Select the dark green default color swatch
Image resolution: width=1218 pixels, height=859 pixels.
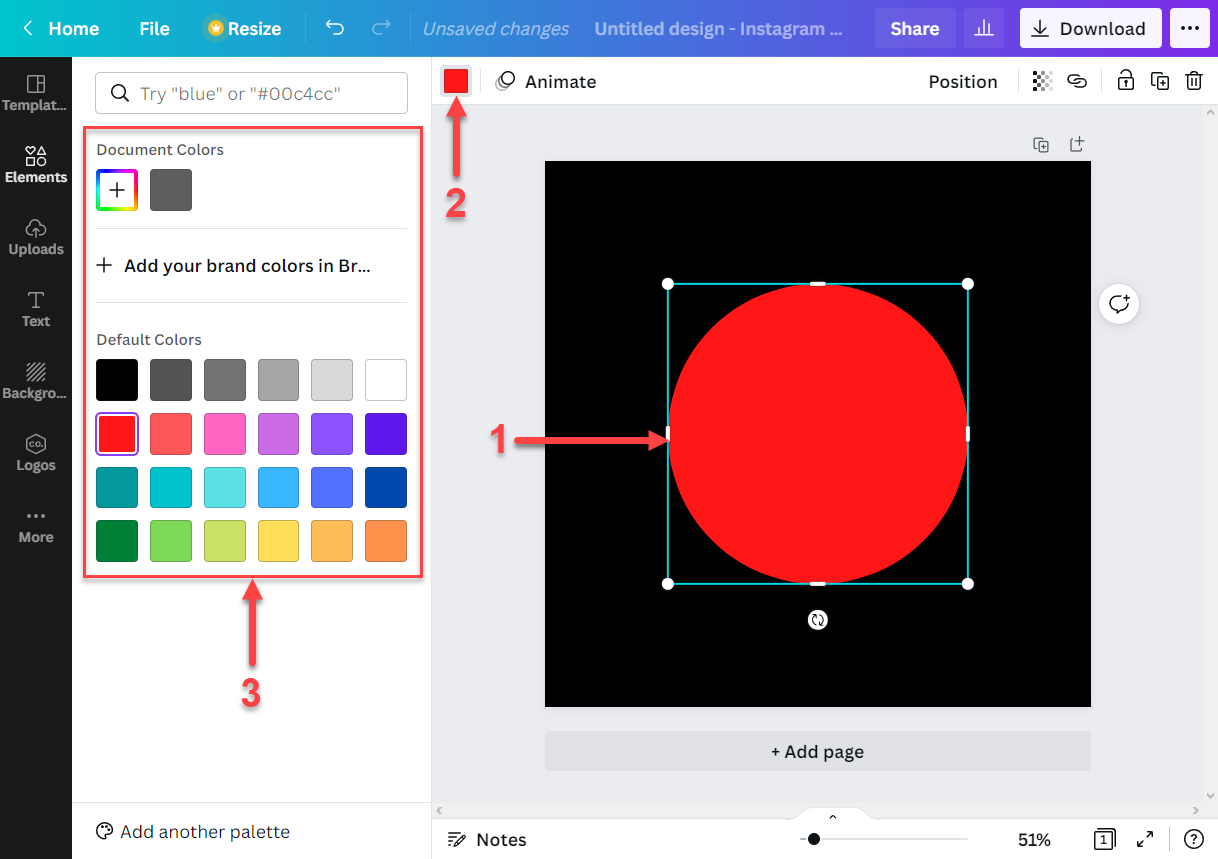116,541
